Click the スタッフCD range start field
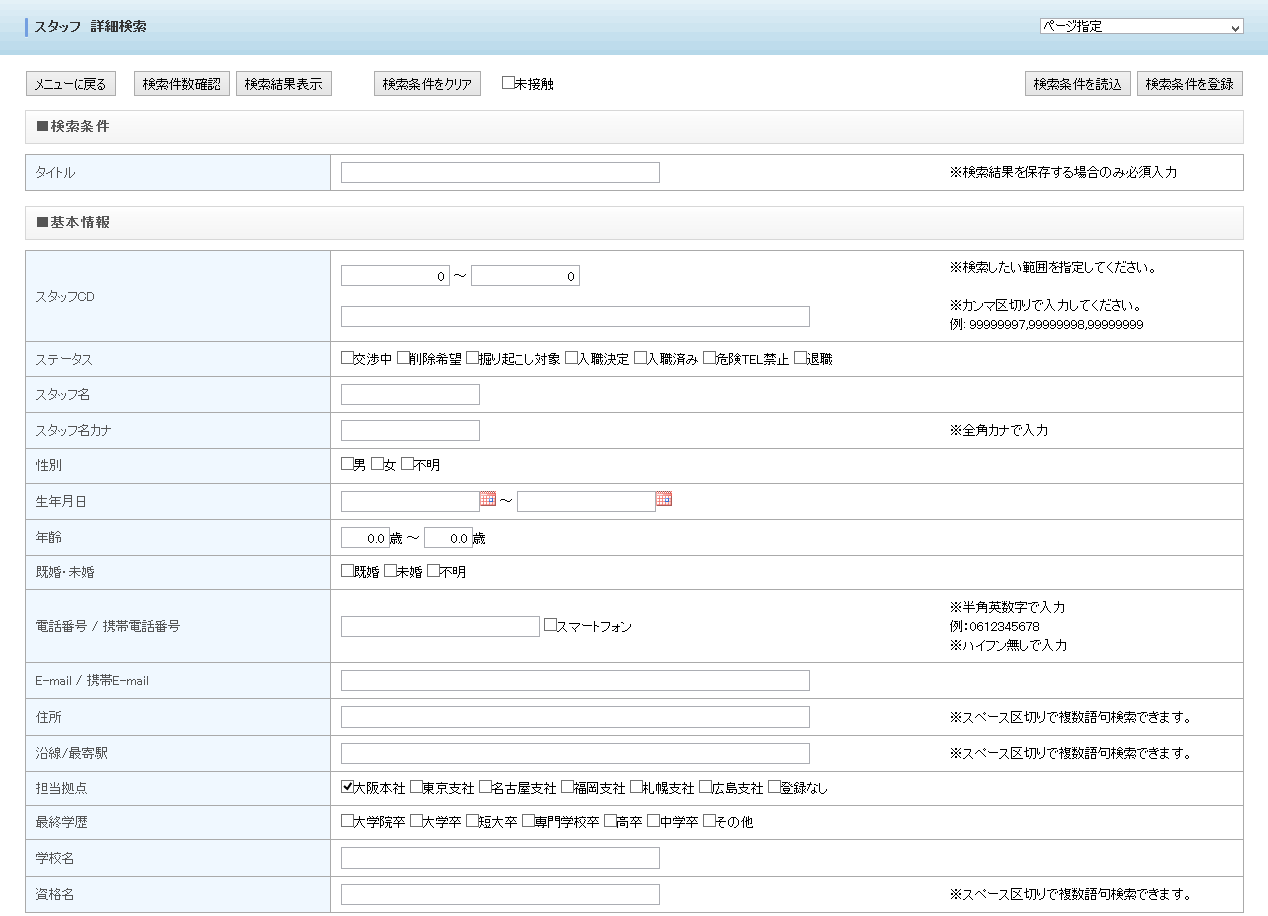1268x916 pixels. 395,276
